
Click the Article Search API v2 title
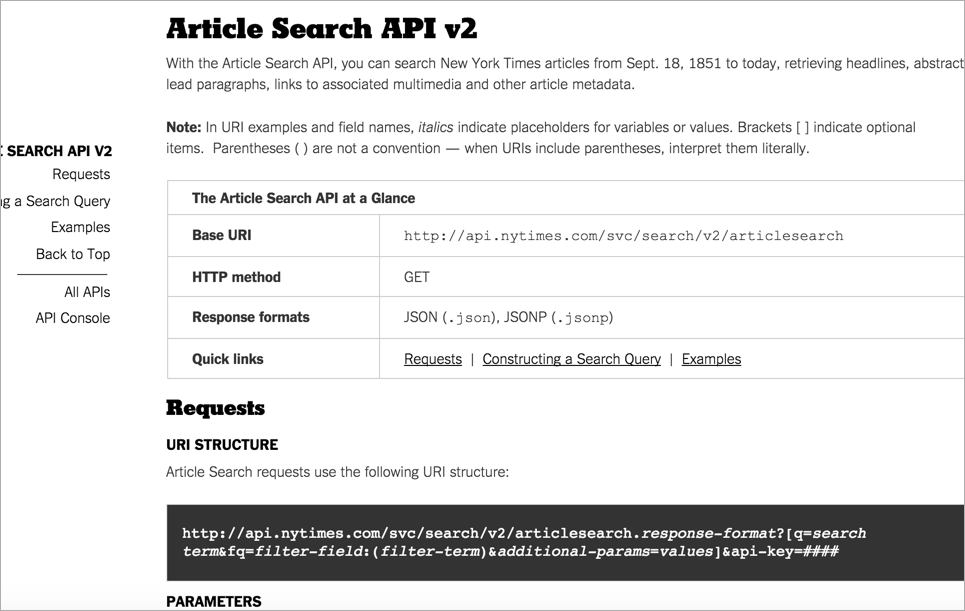pyautogui.click(x=321, y=29)
